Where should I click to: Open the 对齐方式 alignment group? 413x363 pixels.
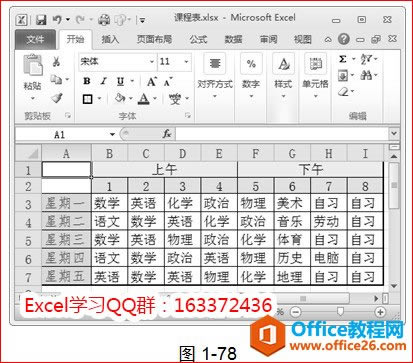[x=215, y=77]
